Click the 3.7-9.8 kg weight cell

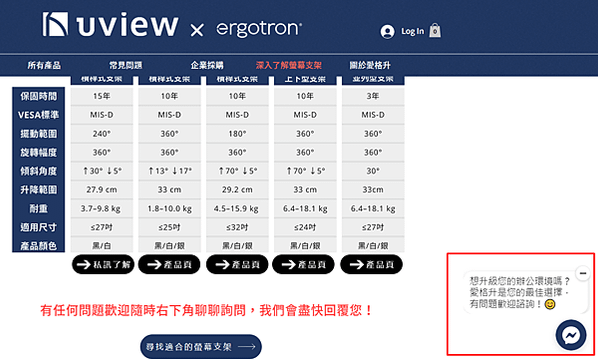click(101, 209)
